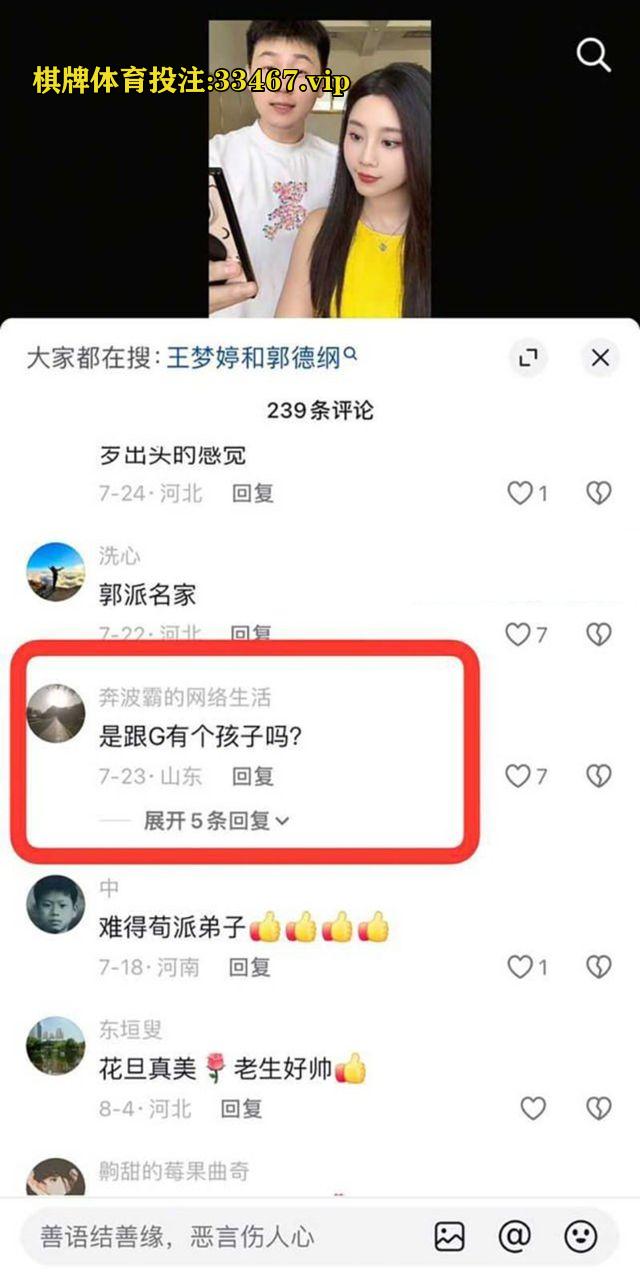Tap the 善语结善缘 comment input field
640x1276 pixels.
(225, 1236)
